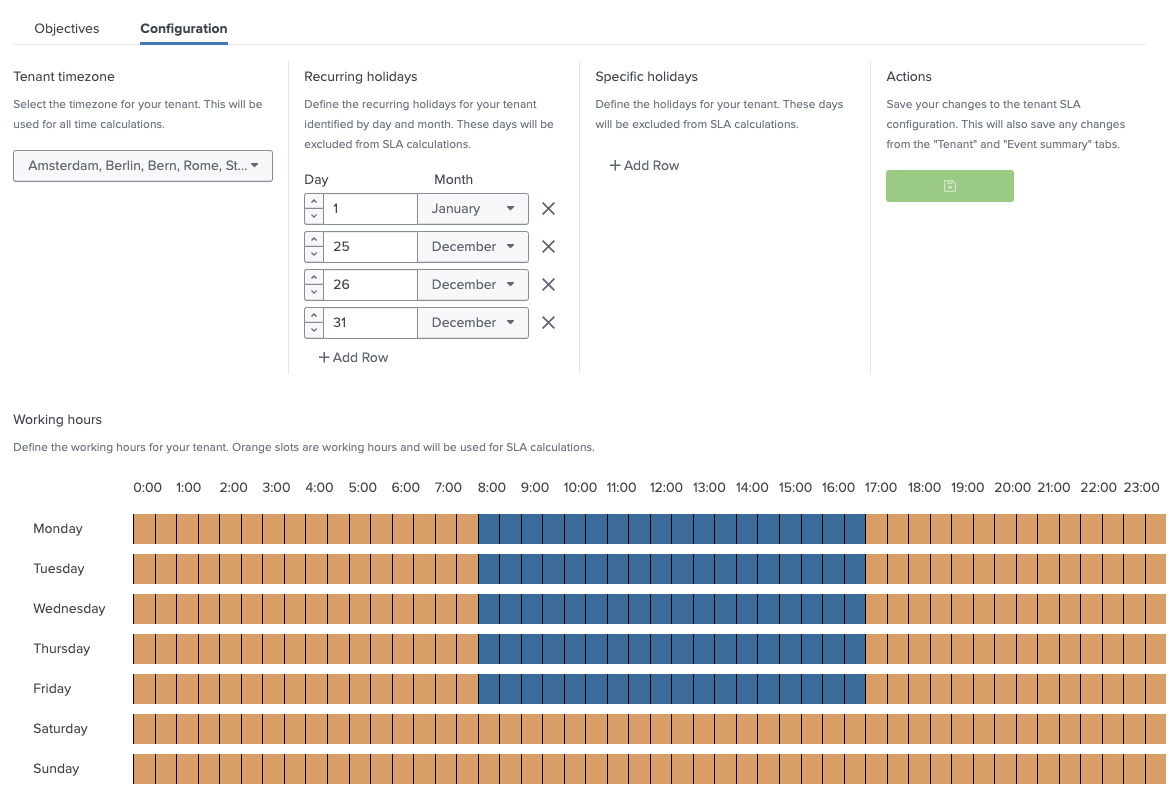Save the tenant SLA configuration
1170x797 pixels.
(949, 185)
